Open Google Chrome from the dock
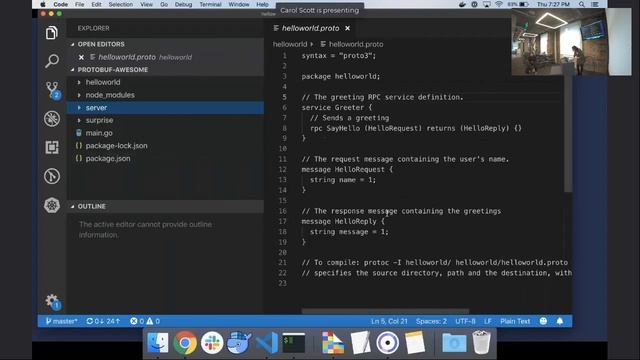Screen dimensions: 640x360 tap(185, 342)
